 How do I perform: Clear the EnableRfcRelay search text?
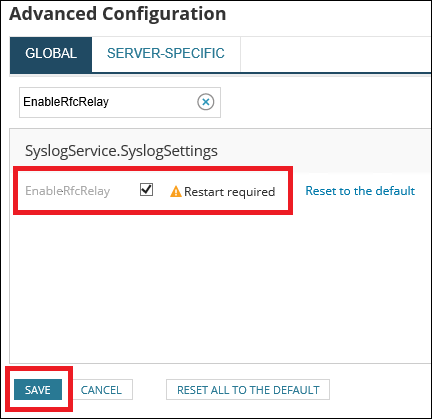pos(206,102)
